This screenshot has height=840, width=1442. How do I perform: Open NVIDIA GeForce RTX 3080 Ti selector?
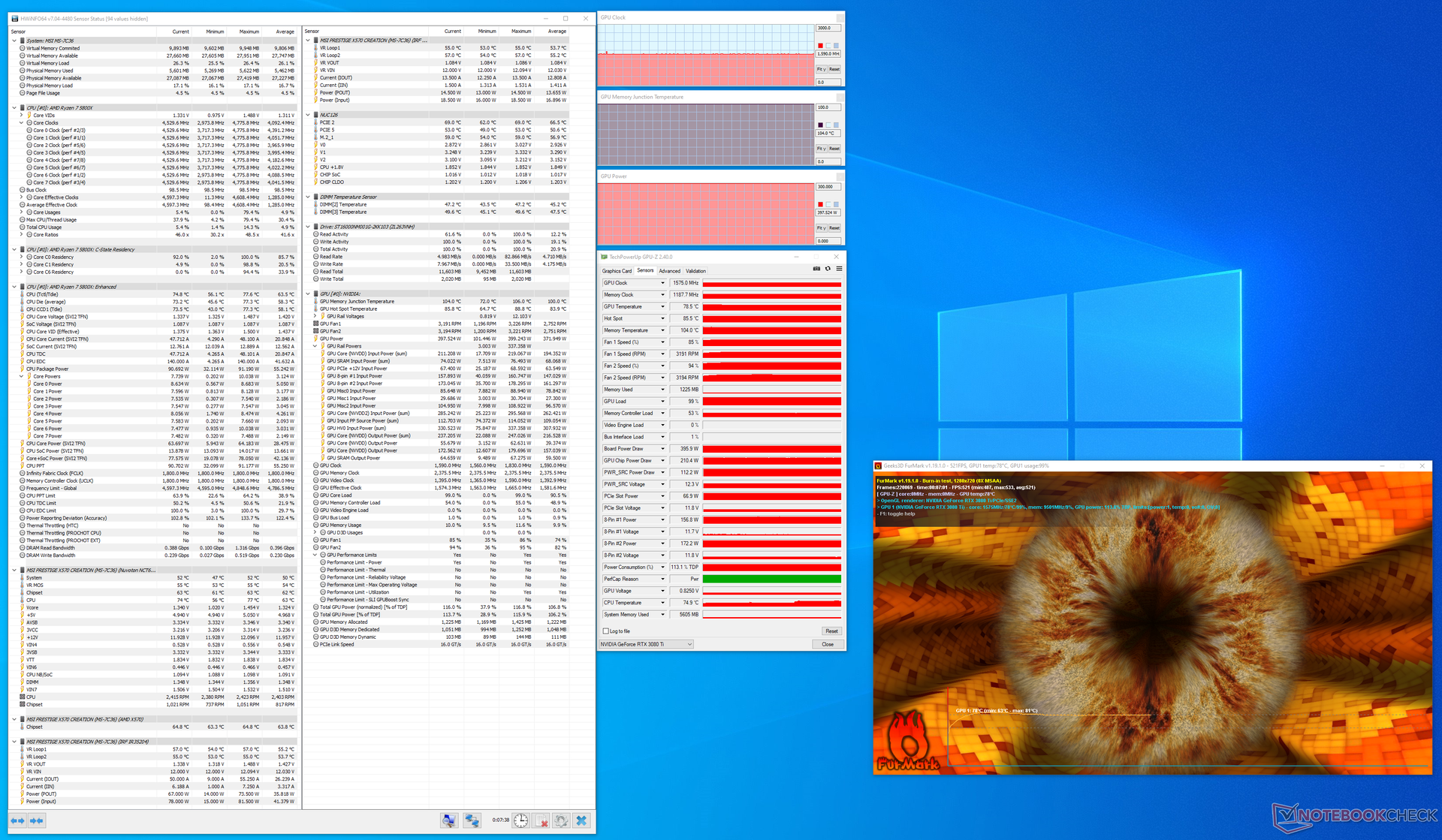[646, 644]
